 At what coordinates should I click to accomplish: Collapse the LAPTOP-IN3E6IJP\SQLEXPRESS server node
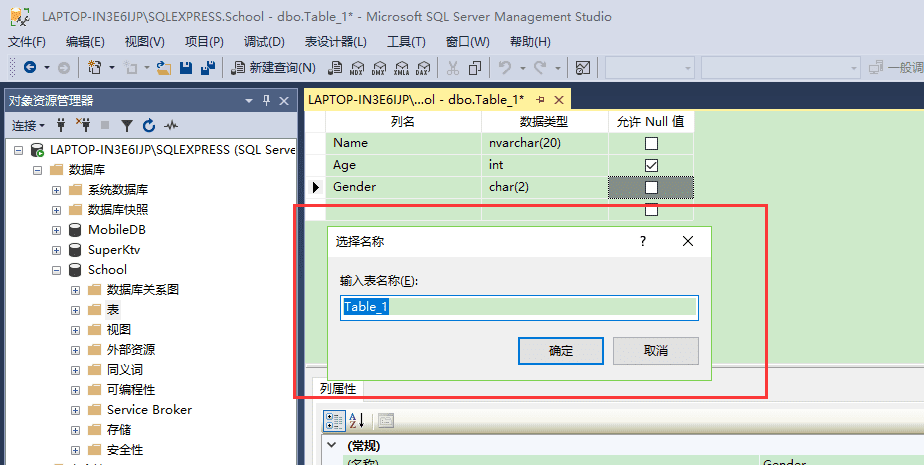(18, 150)
